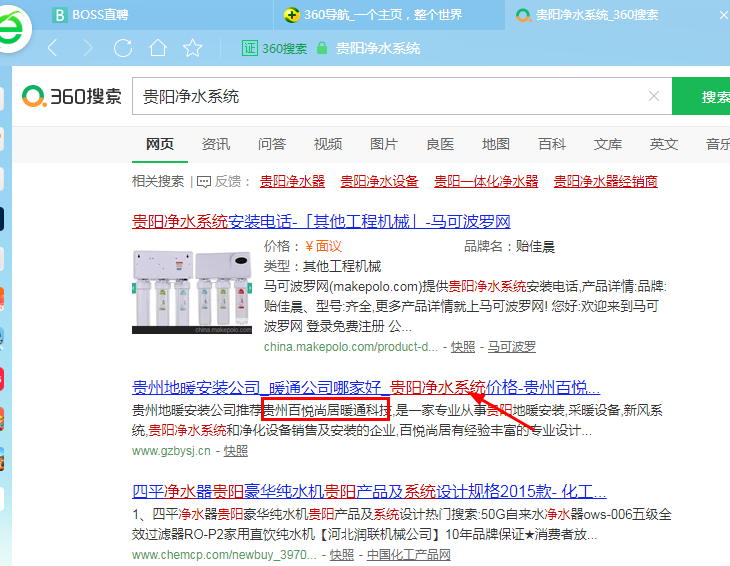Viewport: 730px width, 566px height.
Task: Select the 问答 search category
Action: pyautogui.click(x=272, y=144)
